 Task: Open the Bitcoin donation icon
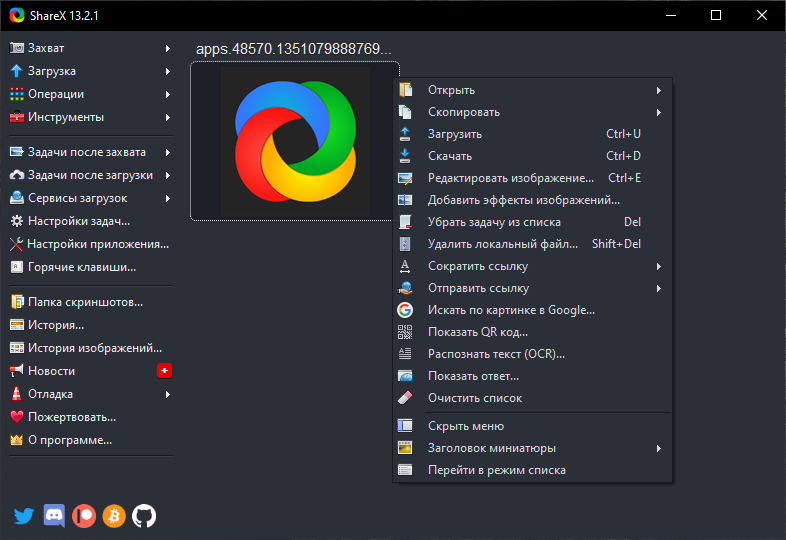pyautogui.click(x=114, y=516)
